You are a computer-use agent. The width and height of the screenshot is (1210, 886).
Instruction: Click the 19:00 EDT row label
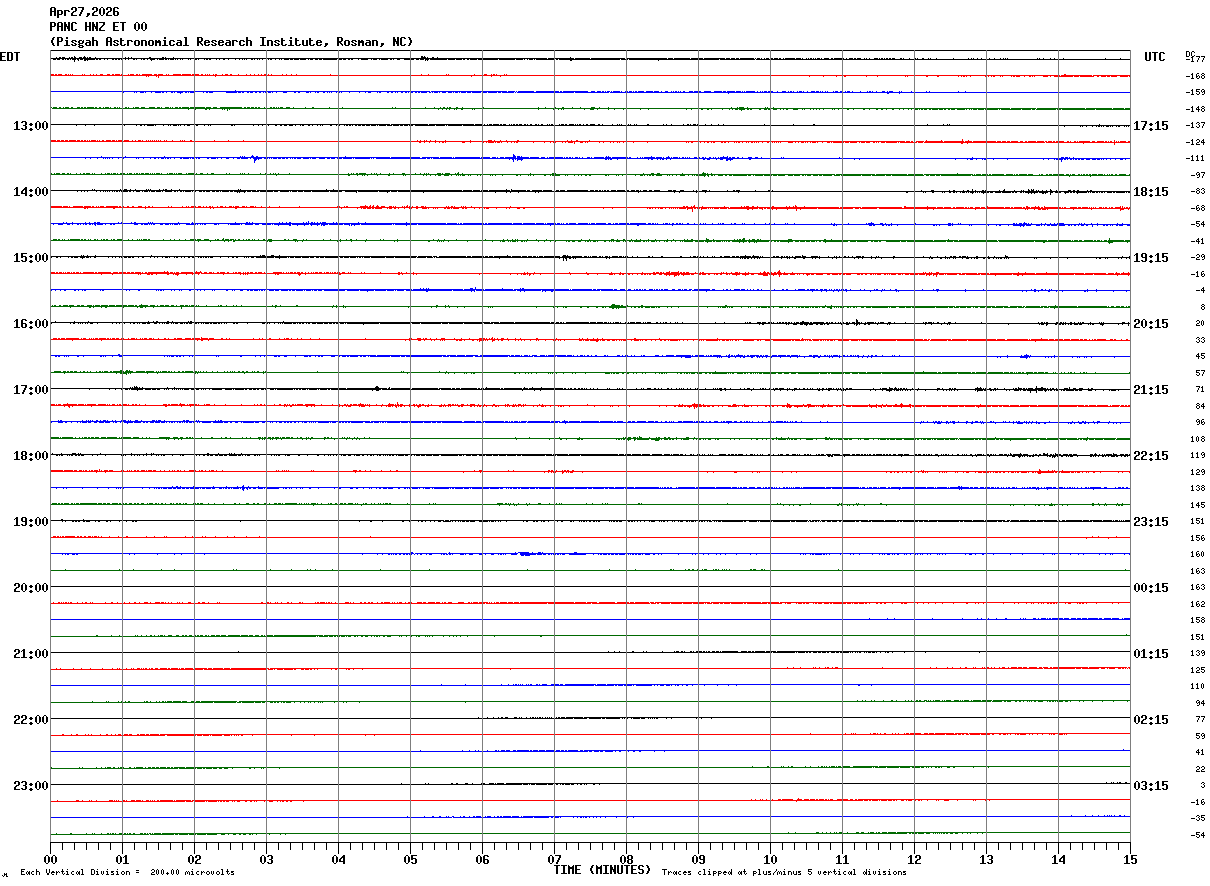point(31,522)
